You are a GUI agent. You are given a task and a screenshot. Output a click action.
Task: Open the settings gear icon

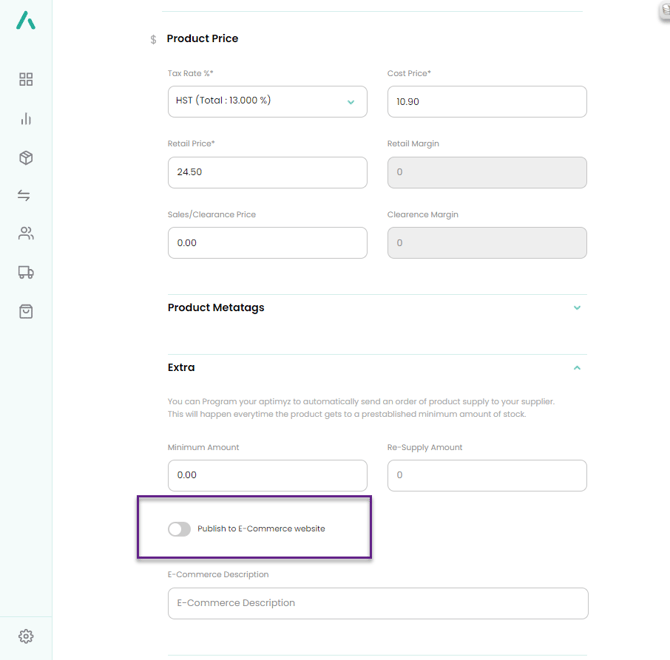[x=26, y=636]
